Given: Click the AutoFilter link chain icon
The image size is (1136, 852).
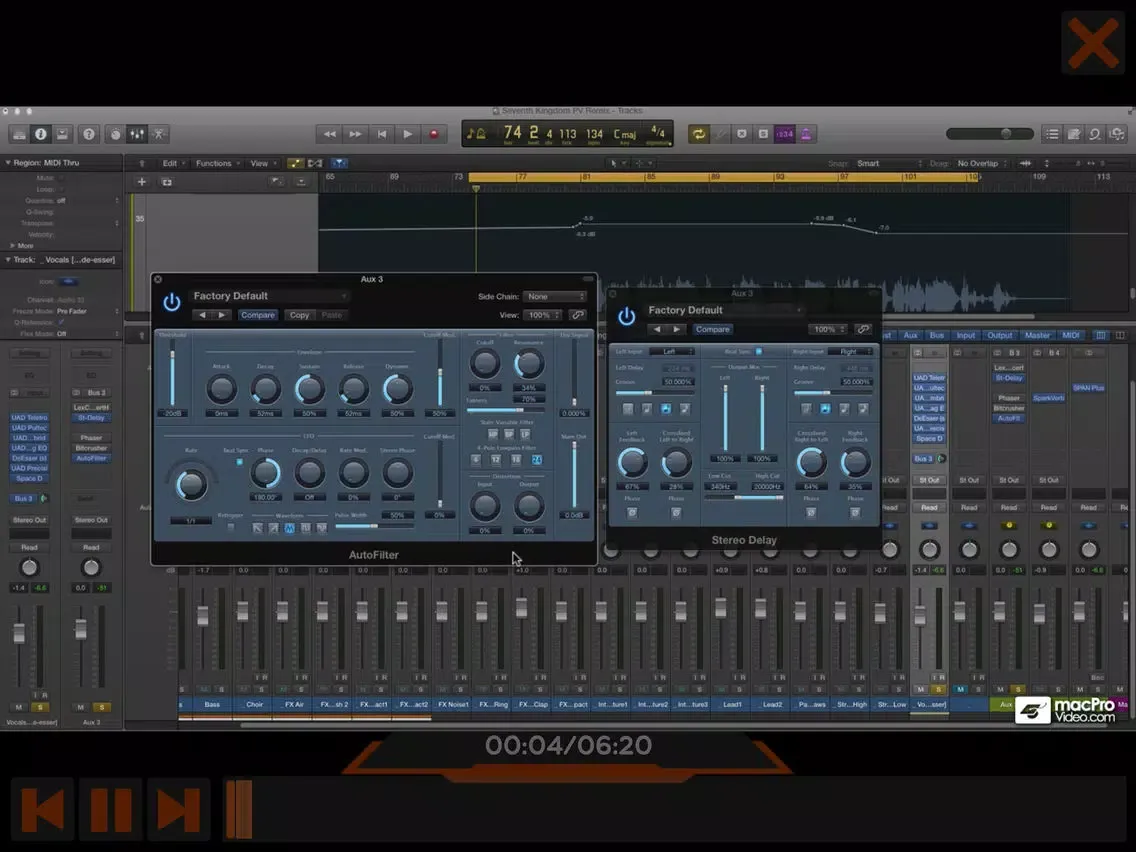Looking at the screenshot, I should point(577,315).
